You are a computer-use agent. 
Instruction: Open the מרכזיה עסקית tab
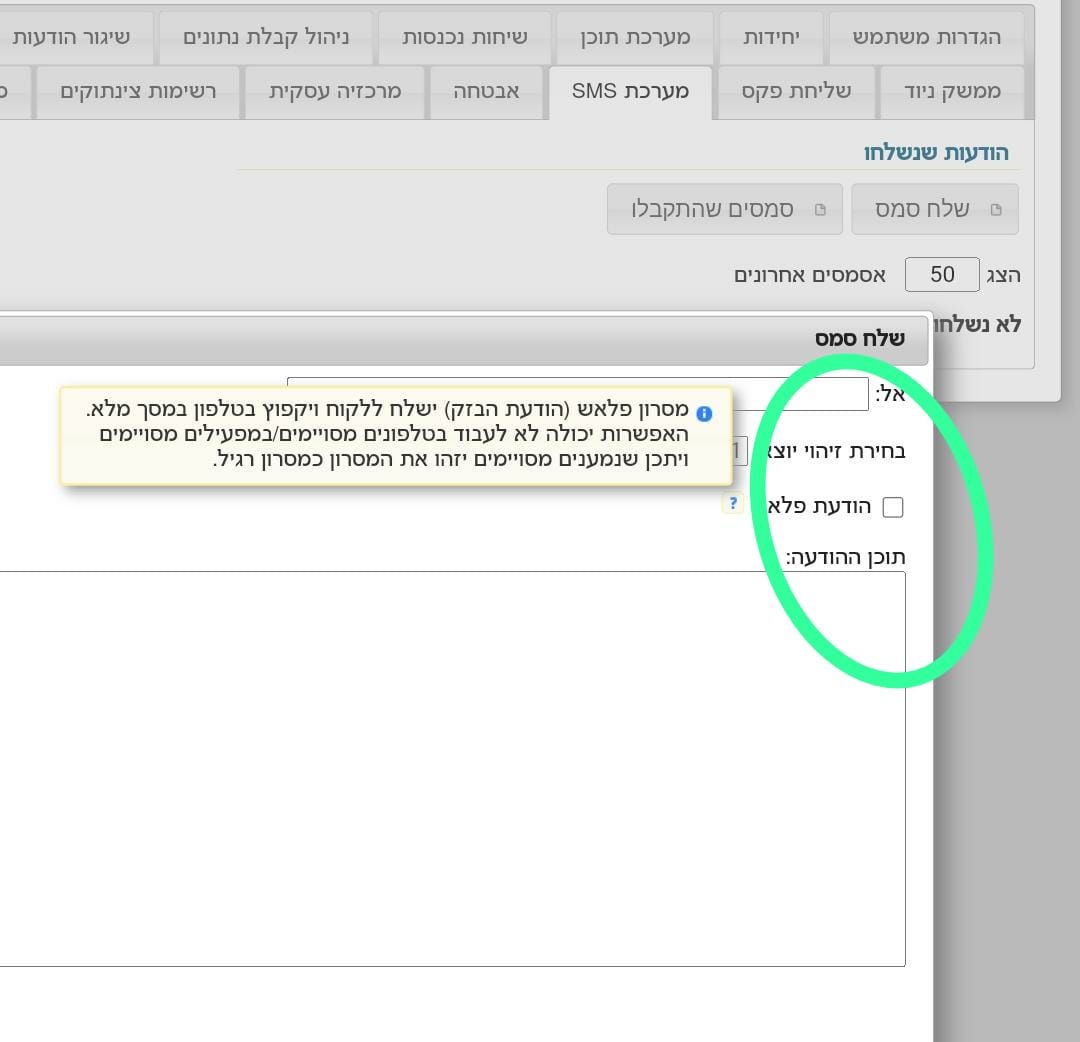point(335,92)
